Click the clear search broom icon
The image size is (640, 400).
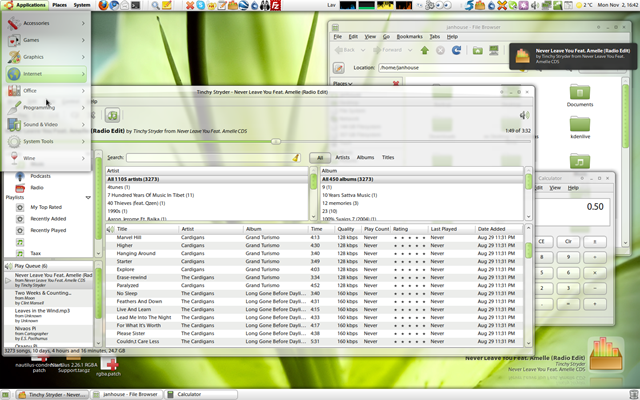tap(296, 157)
